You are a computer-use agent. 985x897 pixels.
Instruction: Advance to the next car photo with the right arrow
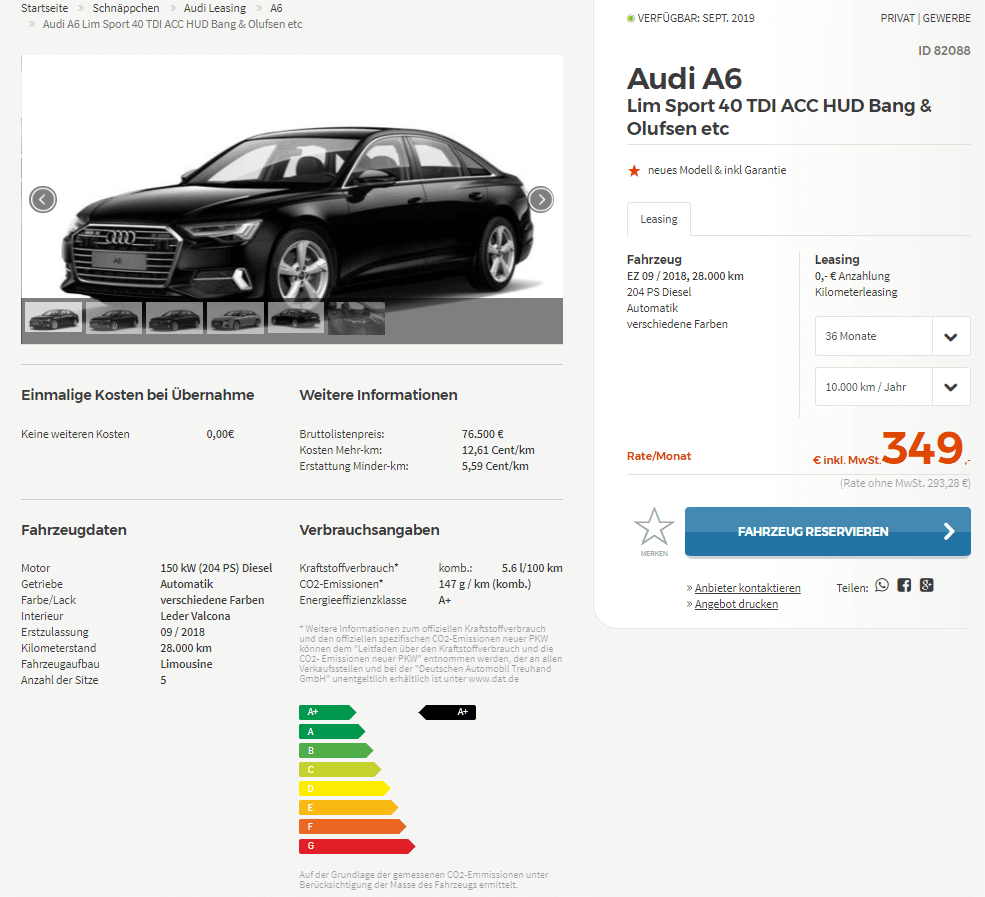coord(541,200)
